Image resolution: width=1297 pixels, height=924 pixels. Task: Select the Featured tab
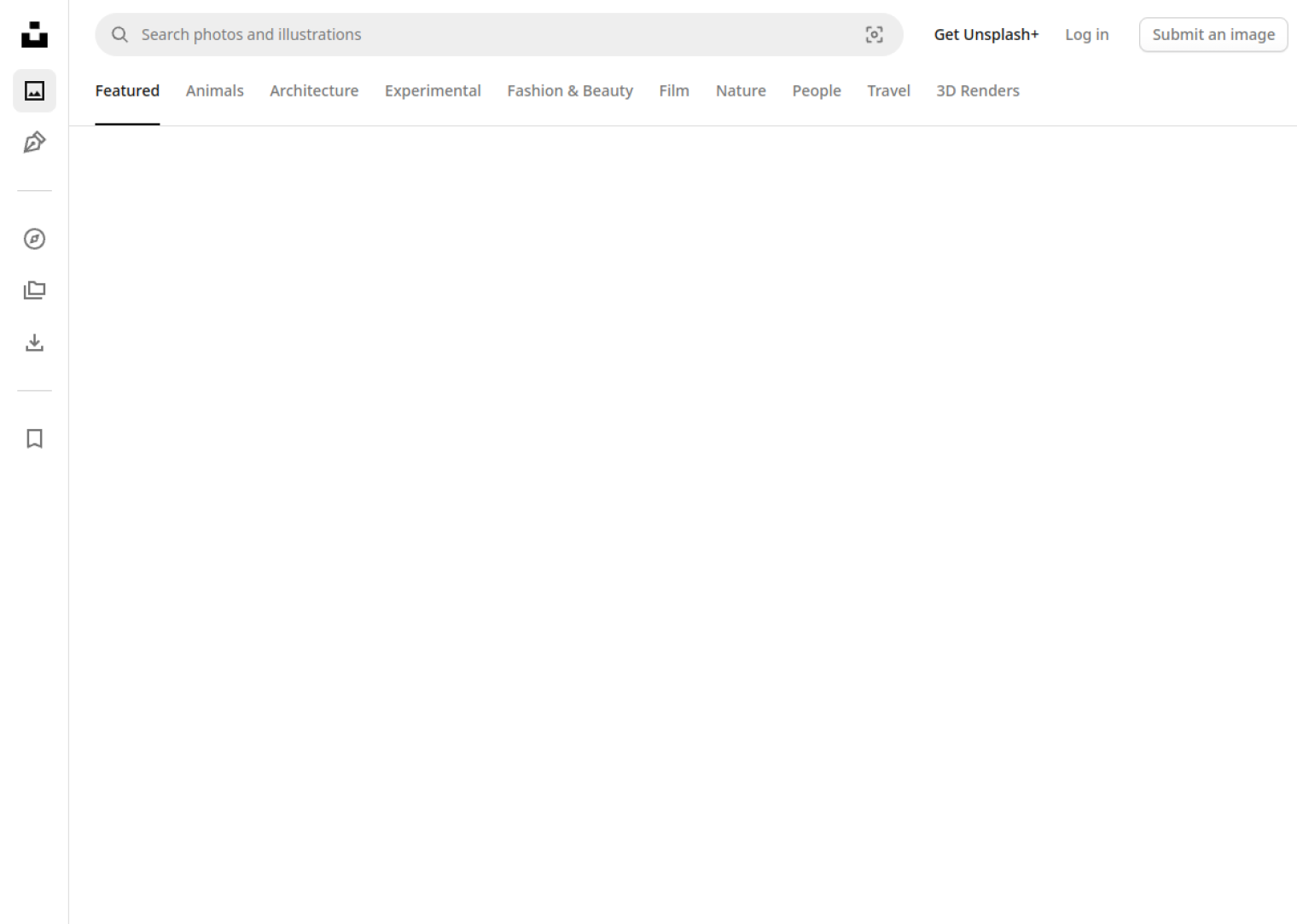click(x=127, y=90)
